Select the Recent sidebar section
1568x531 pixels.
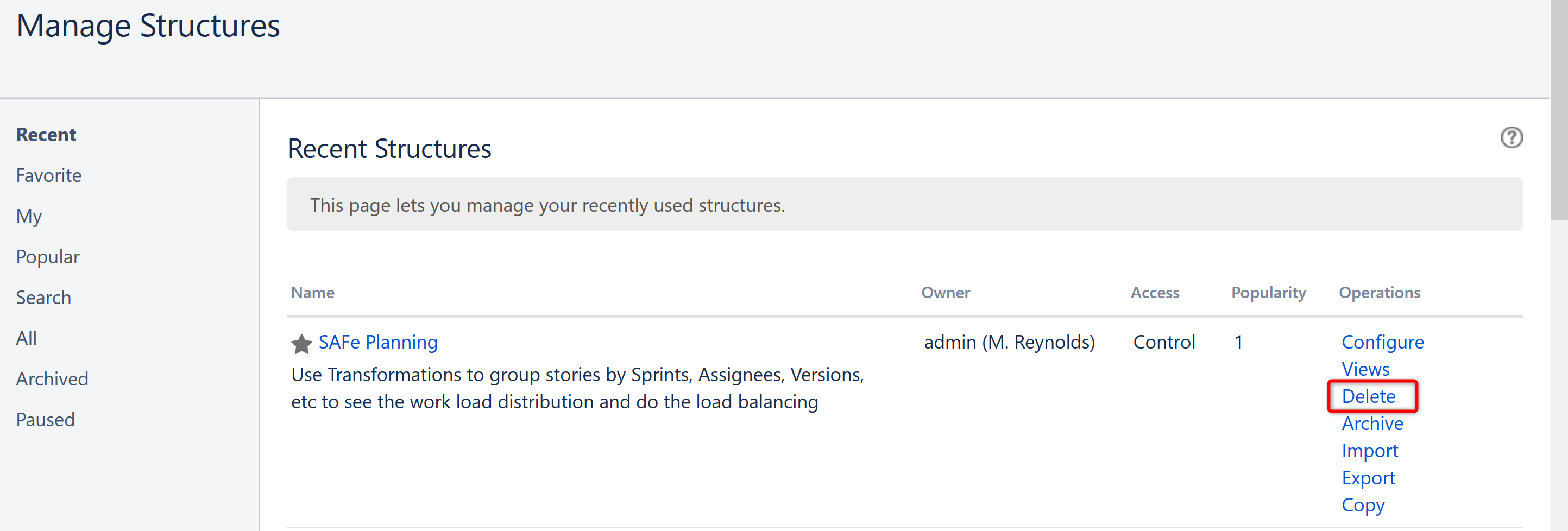point(46,134)
